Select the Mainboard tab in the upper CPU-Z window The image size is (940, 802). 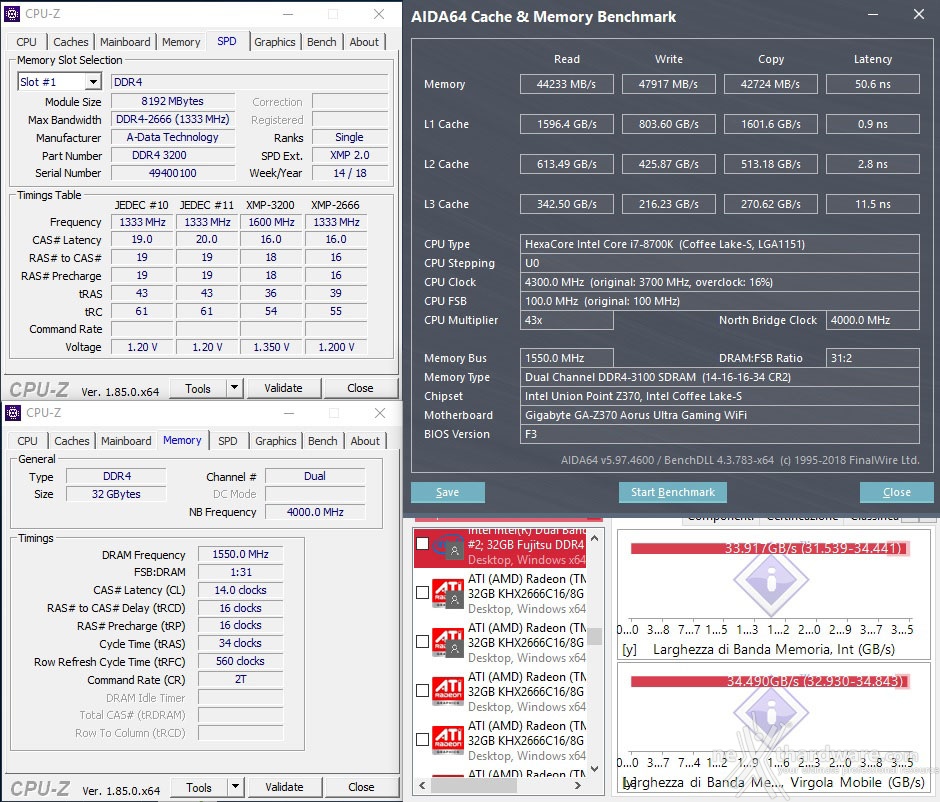point(125,42)
